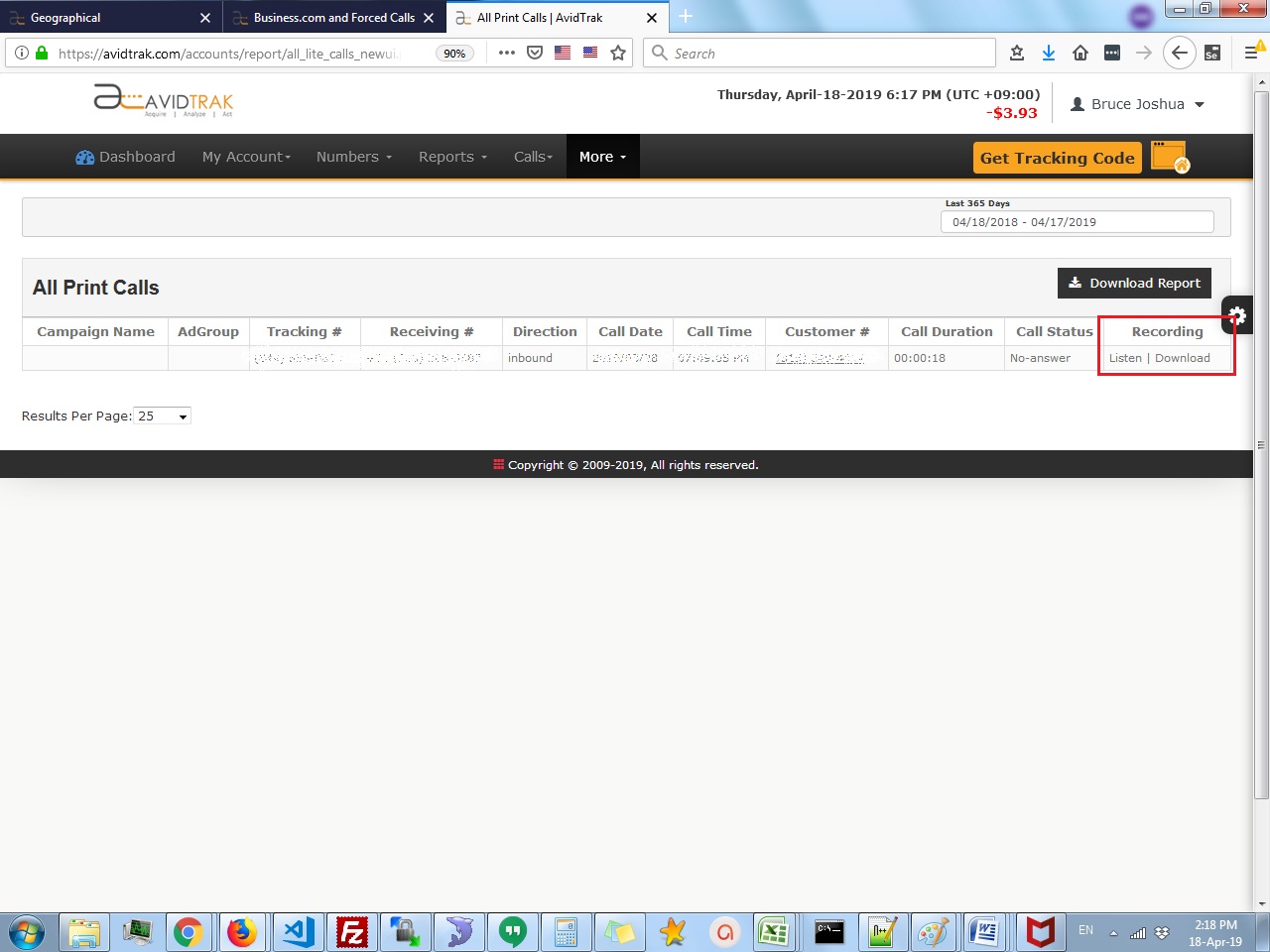Bookmark this page with the star
This screenshot has width=1270, height=952.
point(618,54)
